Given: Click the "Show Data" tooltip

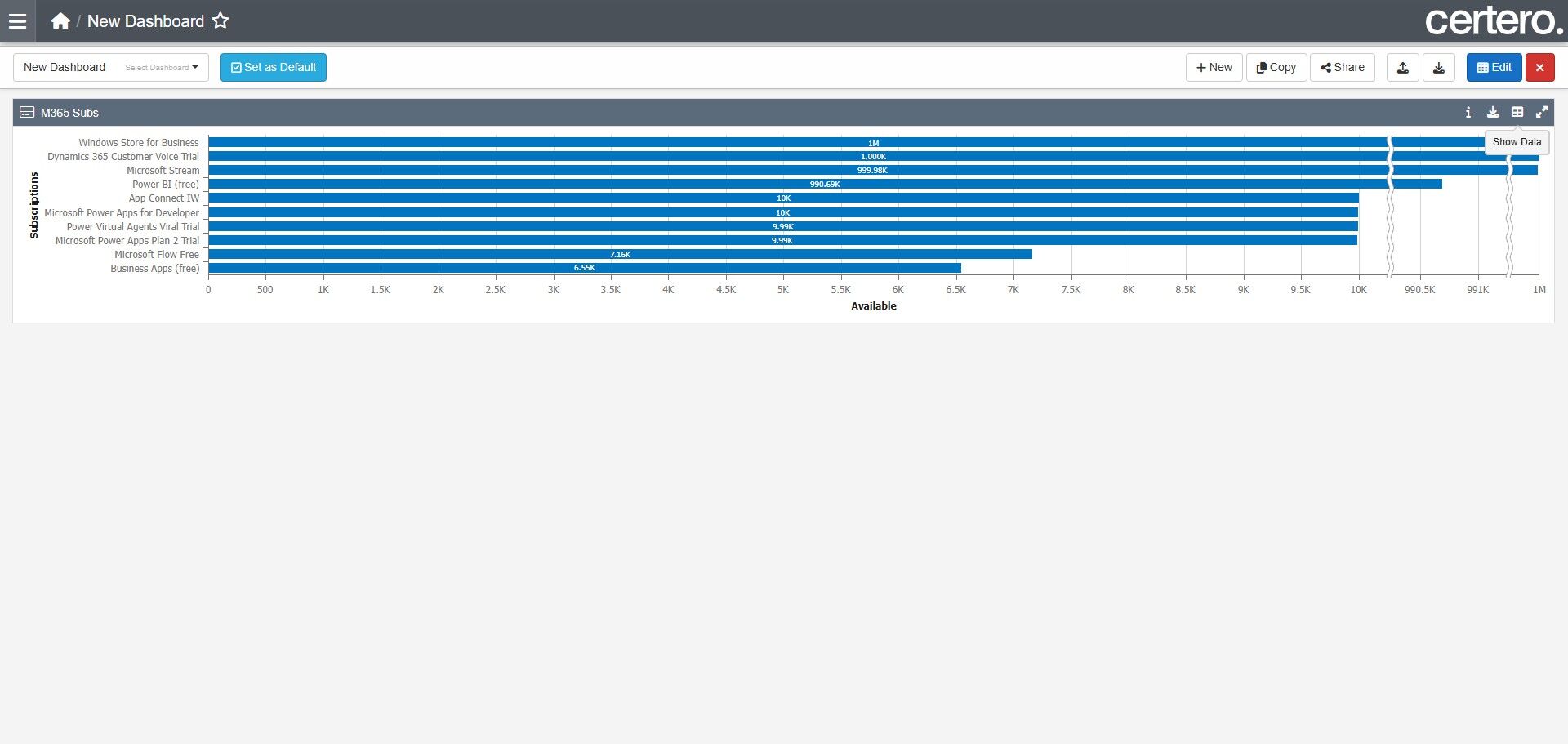Looking at the screenshot, I should 1517,142.
